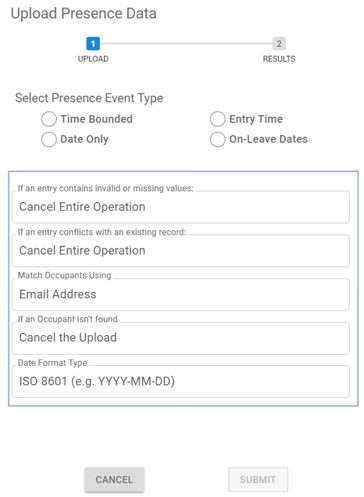The height and width of the screenshot is (497, 364).
Task: Select the RESULTS step label
Action: tap(279, 59)
